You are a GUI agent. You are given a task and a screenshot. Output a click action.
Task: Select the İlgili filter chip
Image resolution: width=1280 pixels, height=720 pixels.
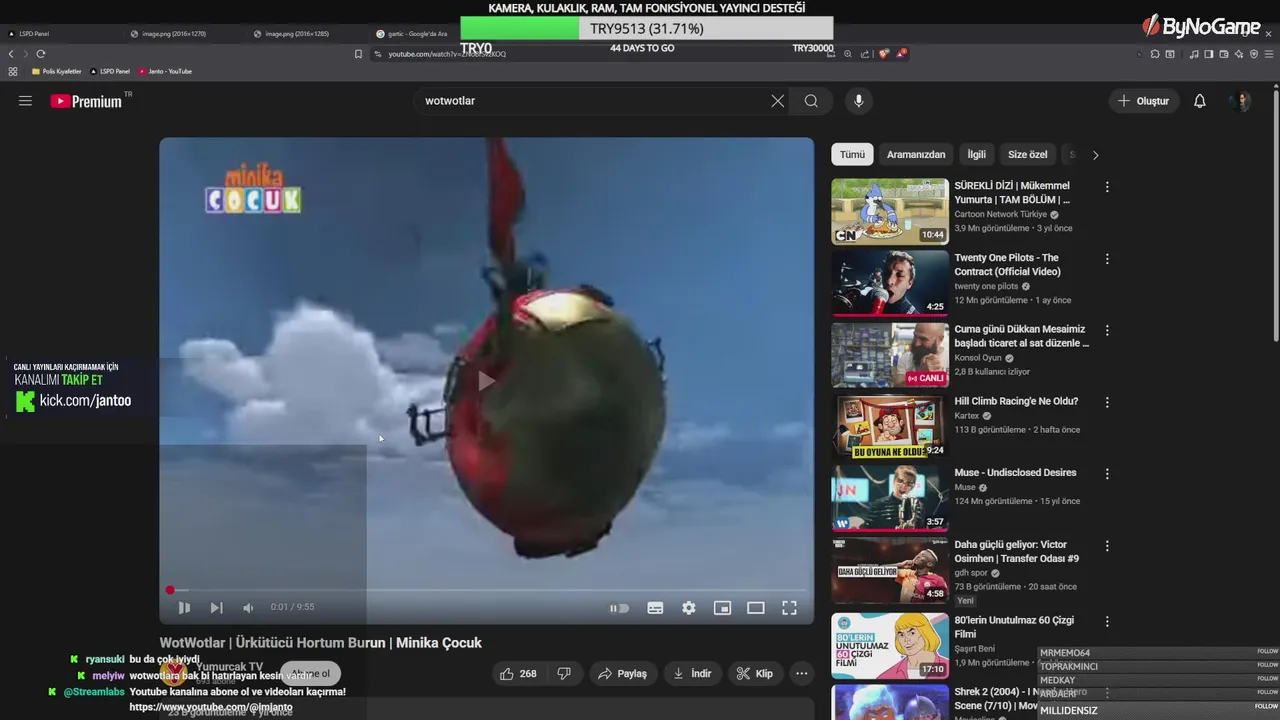[976, 155]
